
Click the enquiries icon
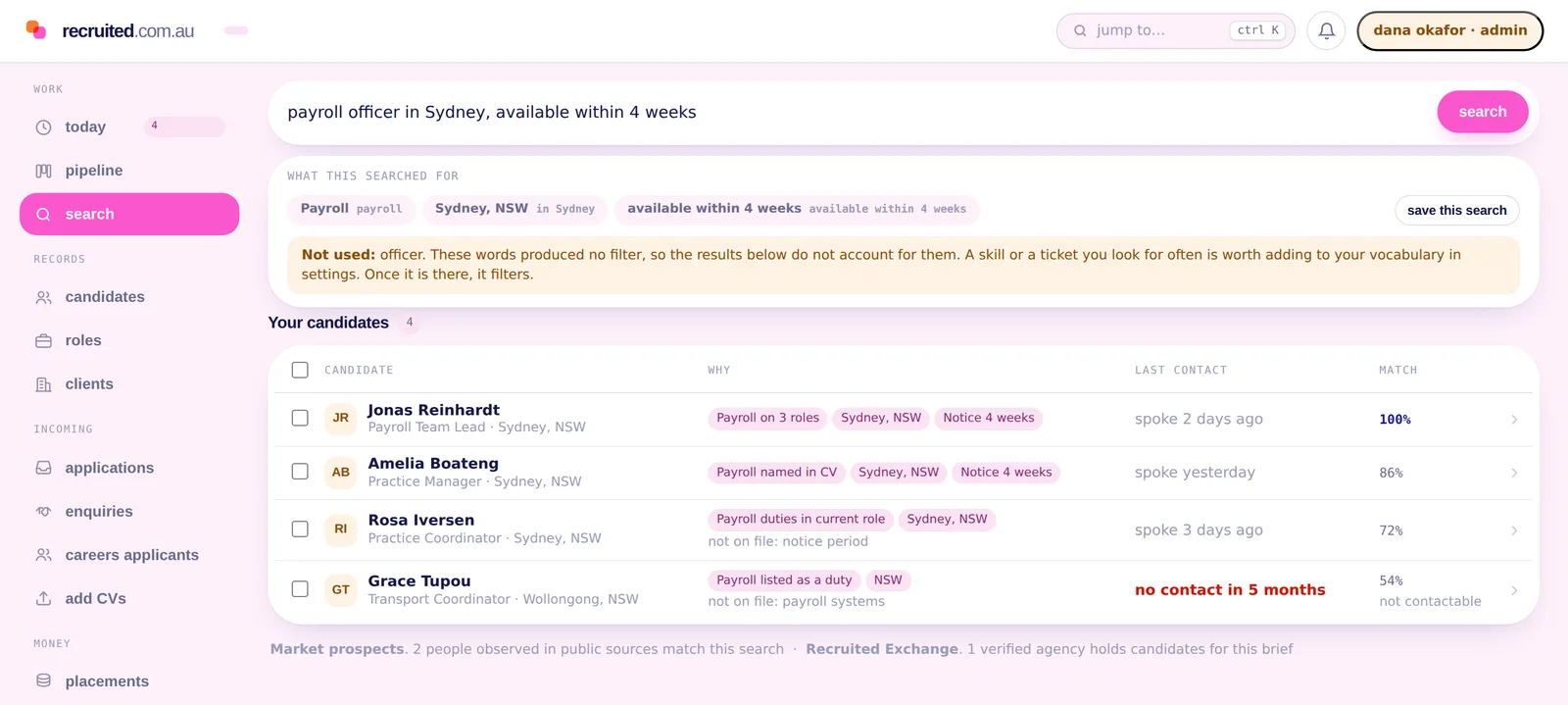43,512
